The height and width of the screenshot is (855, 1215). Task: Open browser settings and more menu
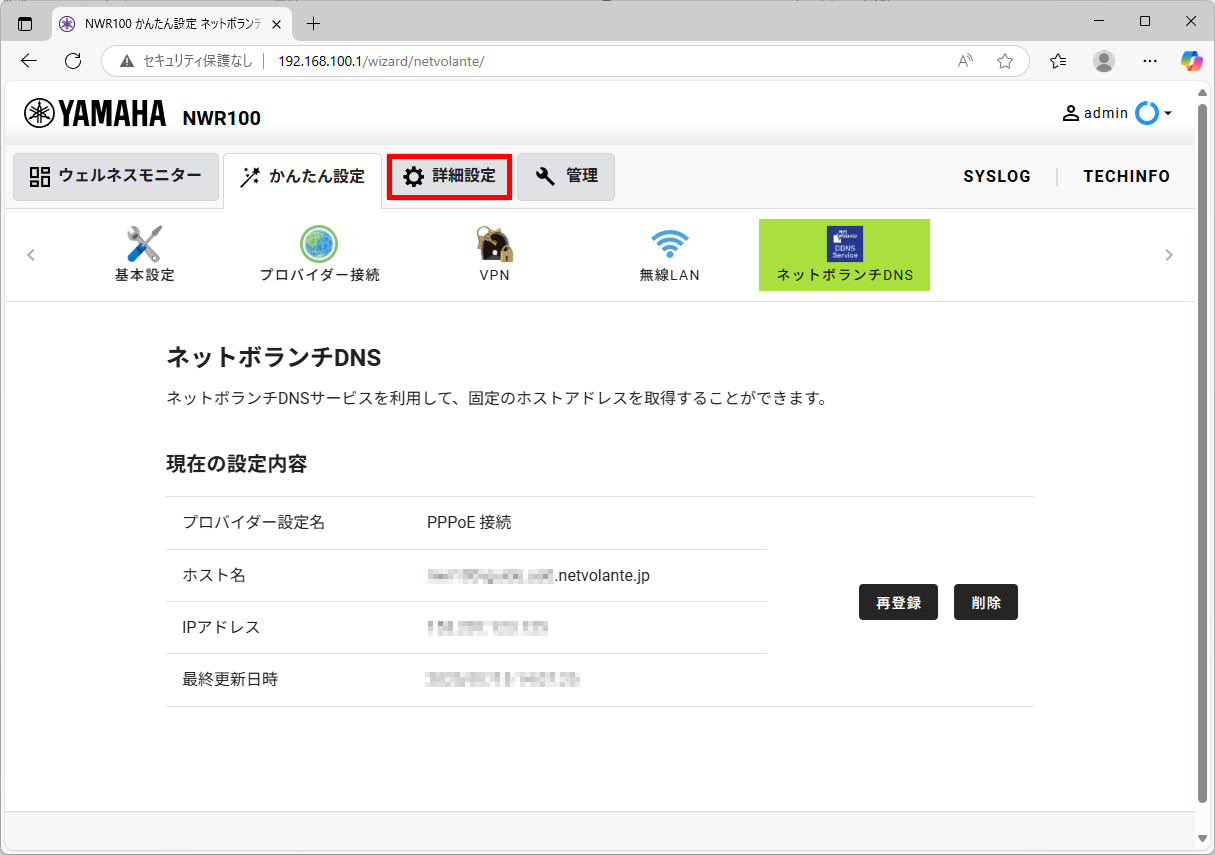(x=1150, y=61)
